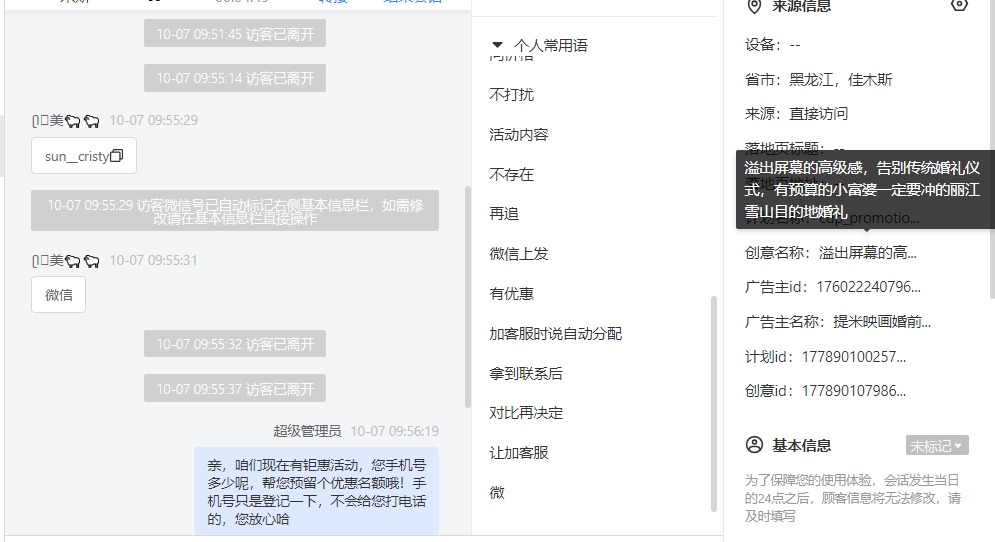Click the 访客微信号已自动标记 system notice
995x542 pixels.
point(235,211)
